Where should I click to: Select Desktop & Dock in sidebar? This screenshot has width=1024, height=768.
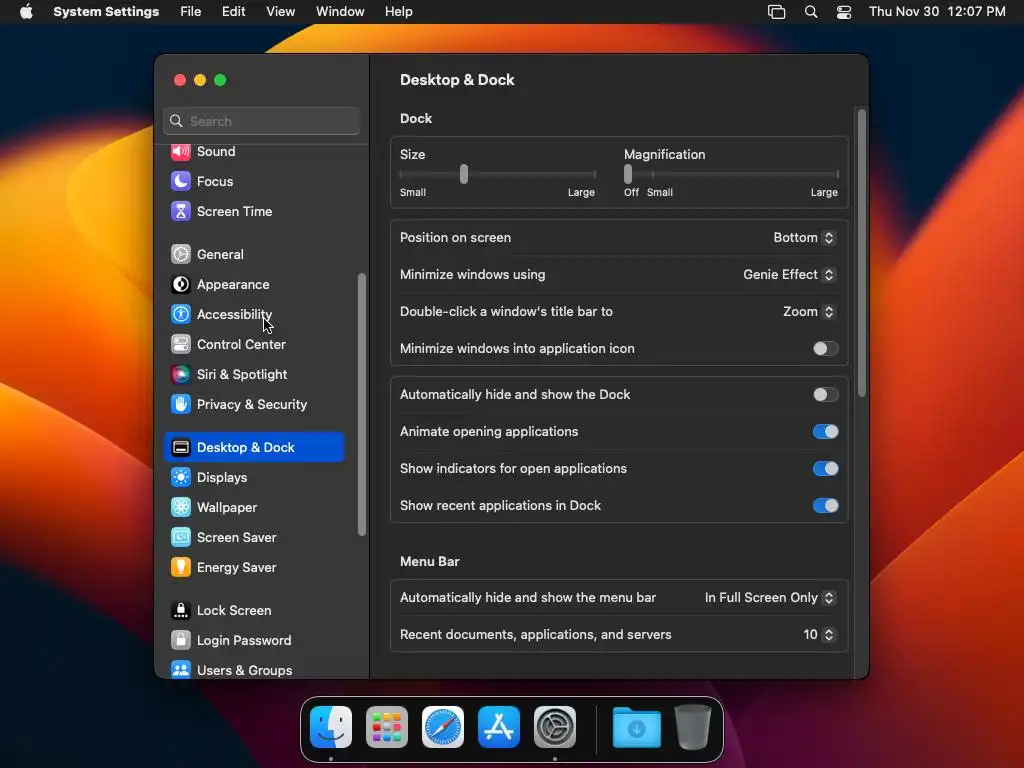254,447
